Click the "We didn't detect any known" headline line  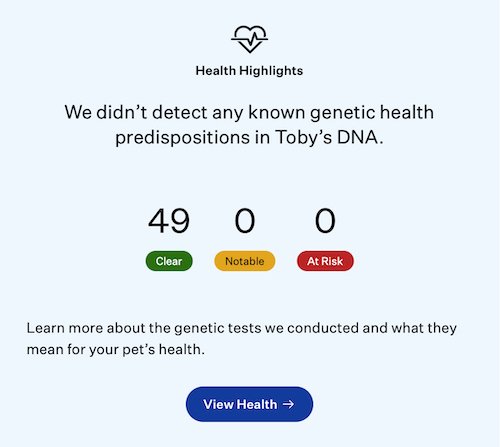[185, 112]
